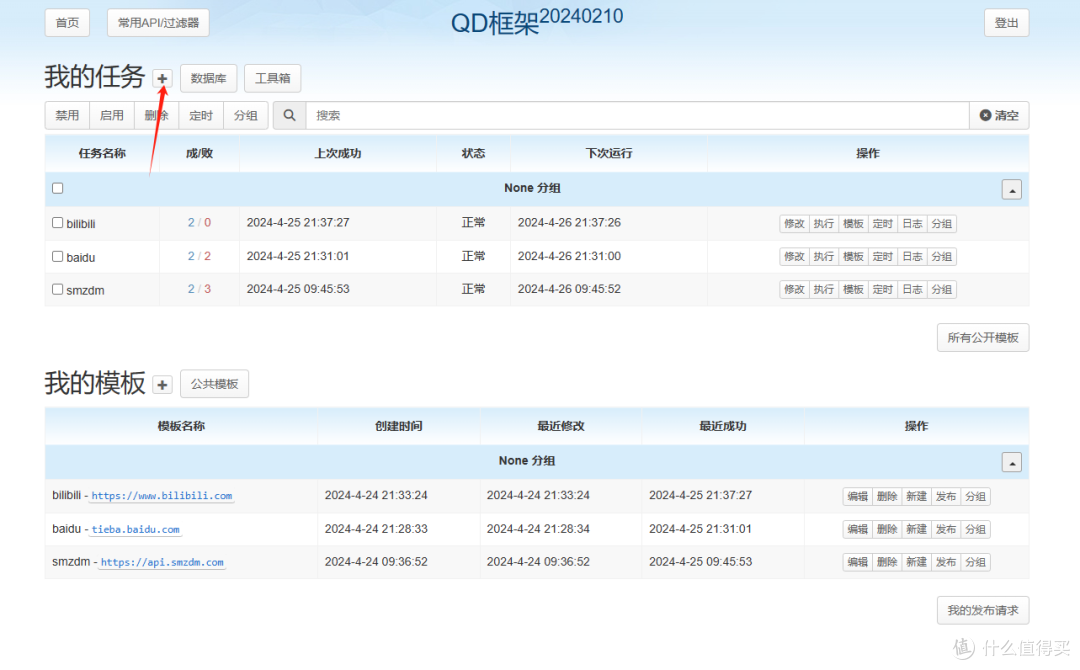Click 模板 for bilibili task
This screenshot has height=670, width=1080.
click(x=853, y=224)
